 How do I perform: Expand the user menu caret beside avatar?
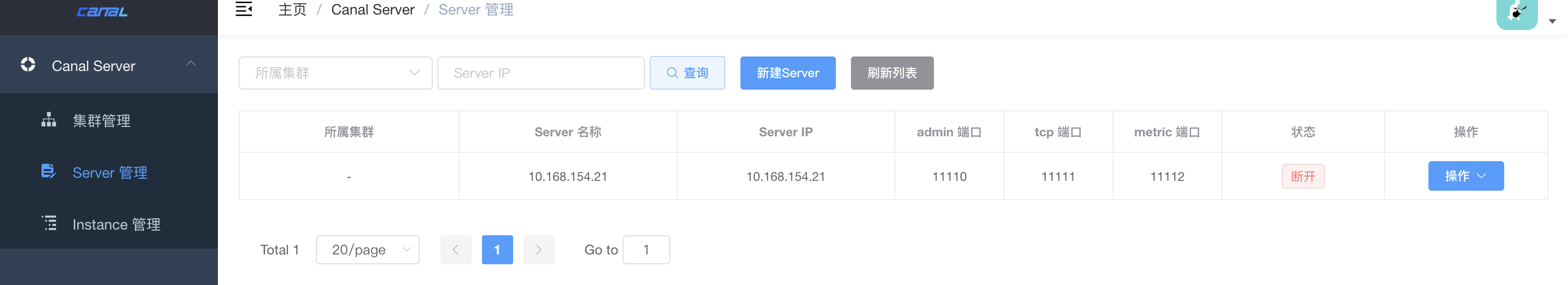[x=1552, y=21]
